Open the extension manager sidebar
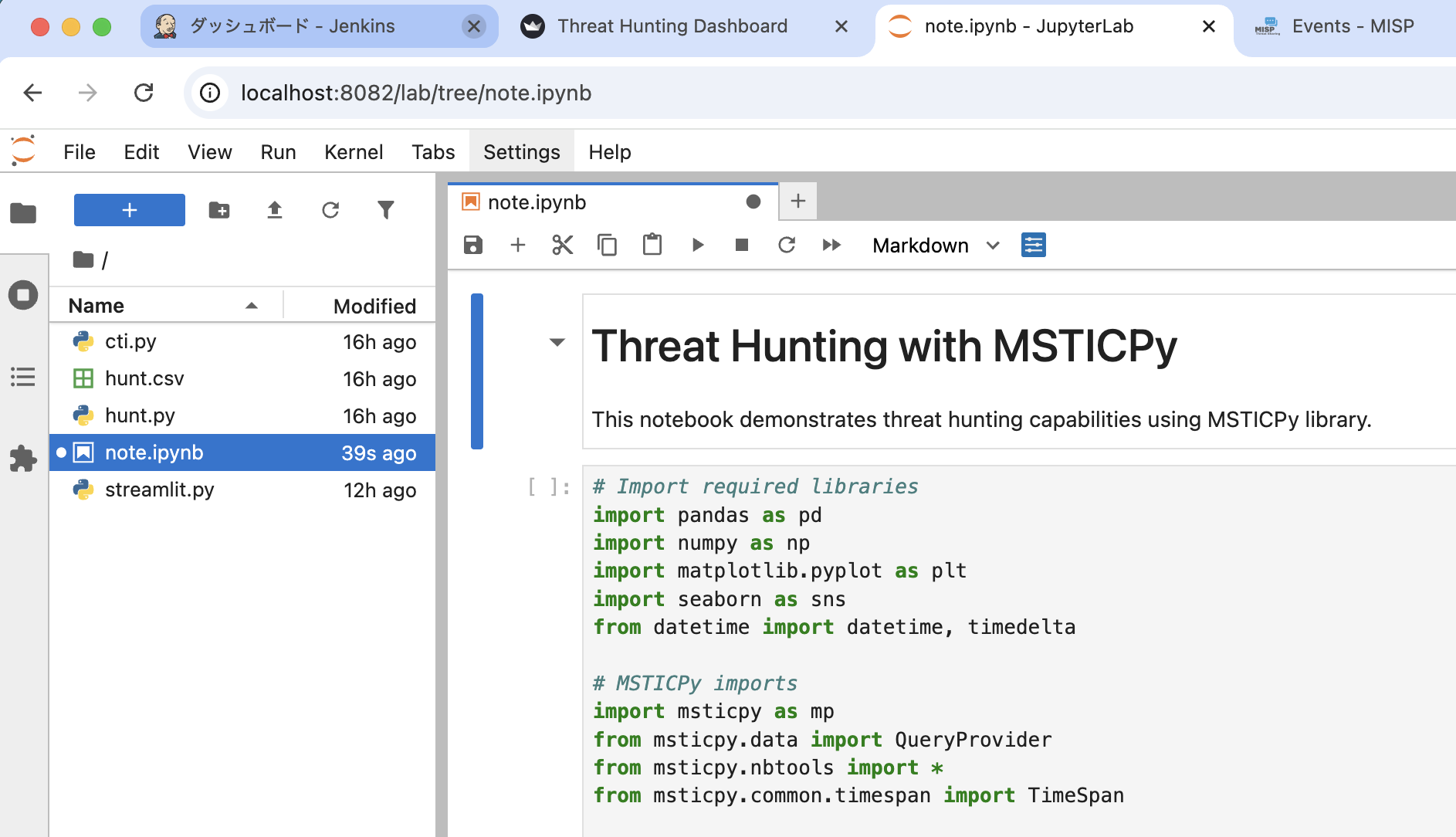Image resolution: width=1456 pixels, height=837 pixels. pyautogui.click(x=23, y=459)
